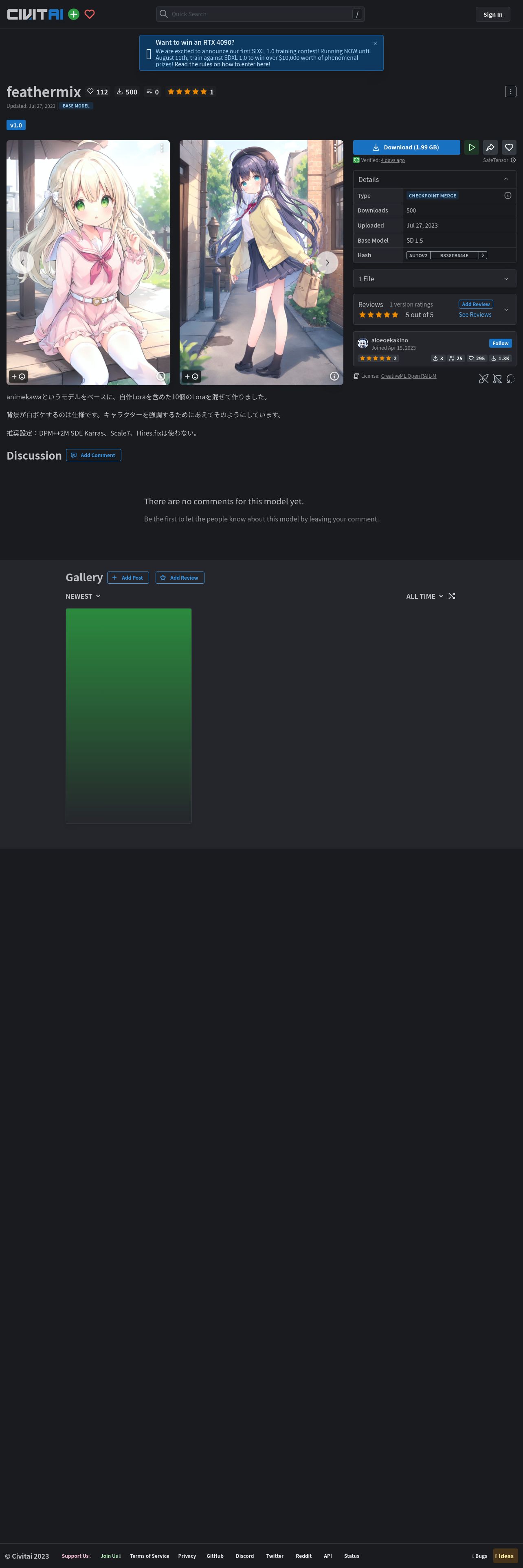Click the share arrow icon next to Download
The height and width of the screenshot is (1568, 523).
[x=490, y=147]
